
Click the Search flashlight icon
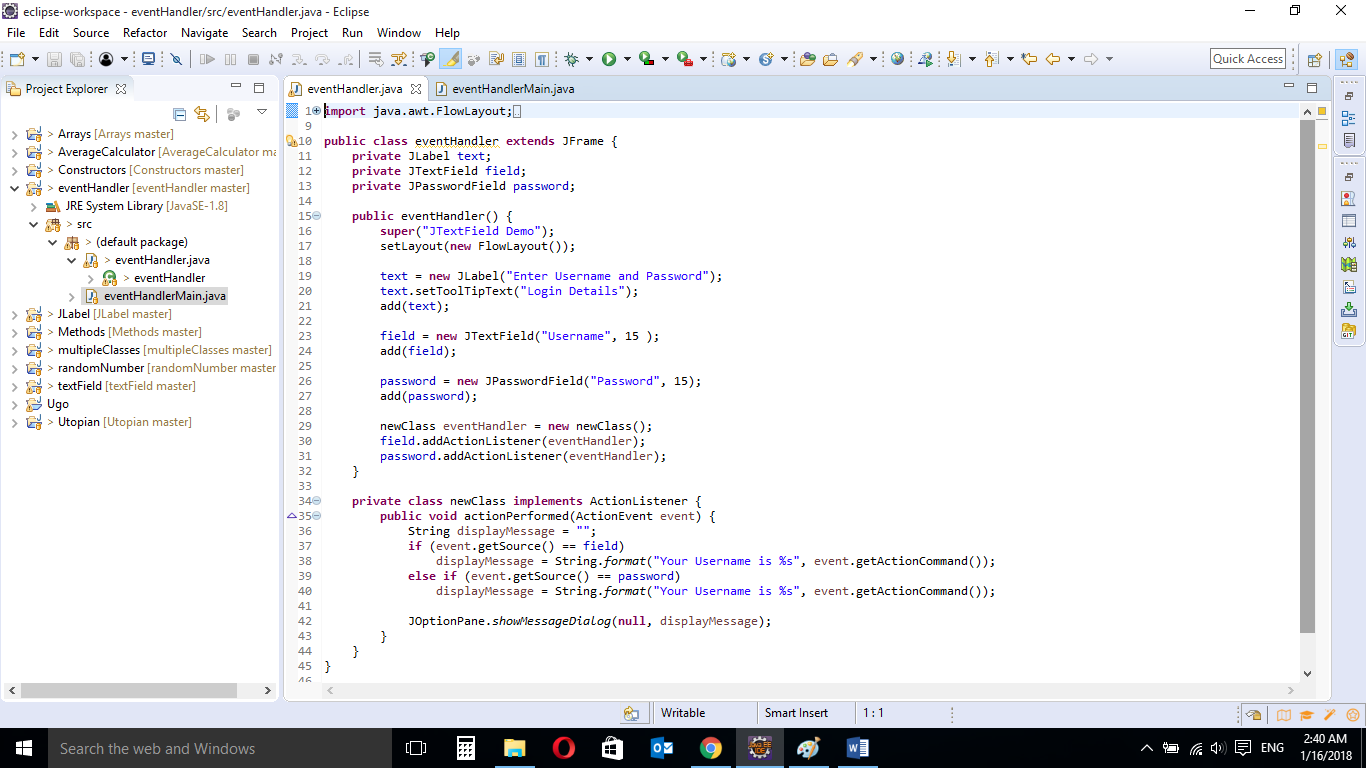[854, 59]
